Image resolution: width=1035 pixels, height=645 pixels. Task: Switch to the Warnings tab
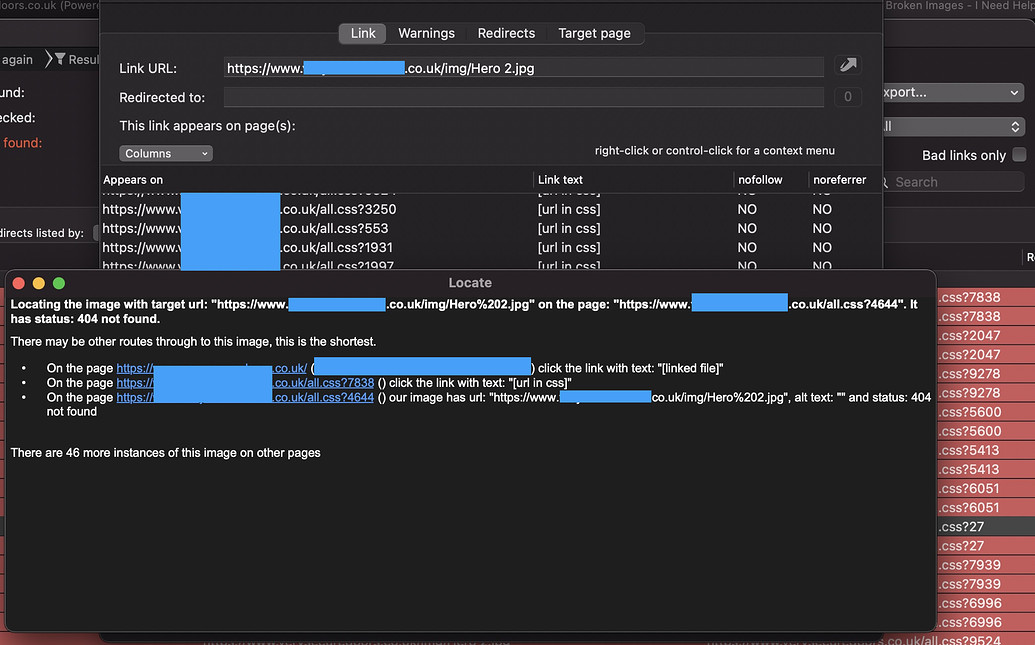click(426, 33)
